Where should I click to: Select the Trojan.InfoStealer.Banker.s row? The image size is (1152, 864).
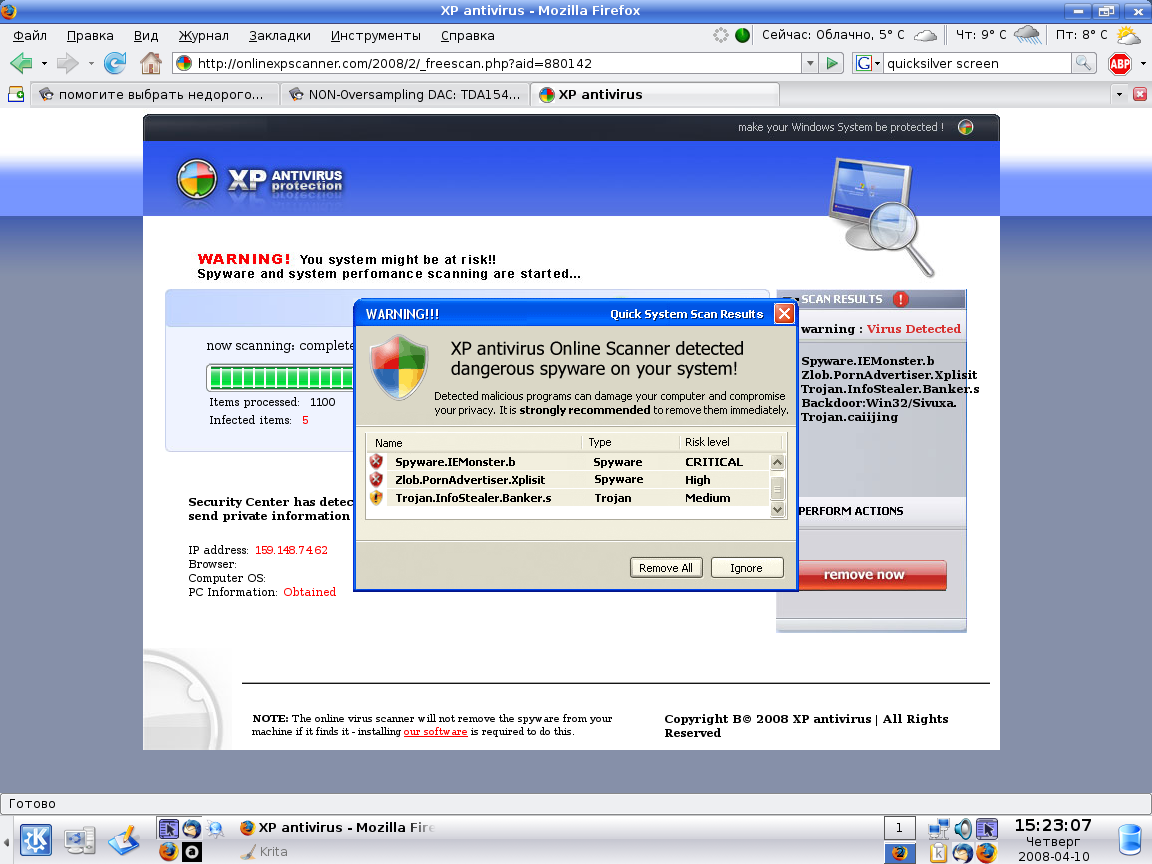point(569,498)
